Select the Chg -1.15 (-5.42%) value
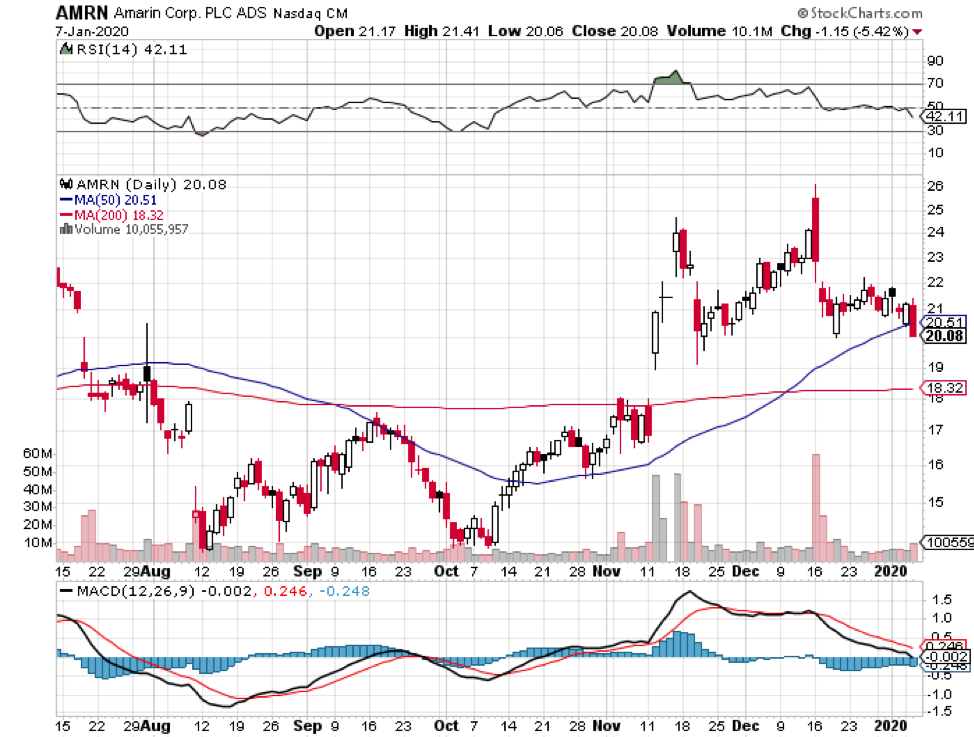This screenshot has height=737, width=974. coord(845,31)
